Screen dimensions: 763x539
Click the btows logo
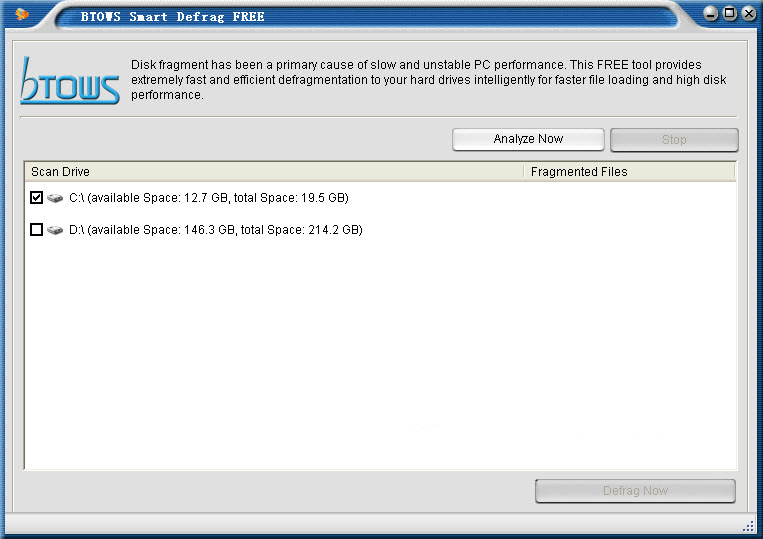point(70,81)
